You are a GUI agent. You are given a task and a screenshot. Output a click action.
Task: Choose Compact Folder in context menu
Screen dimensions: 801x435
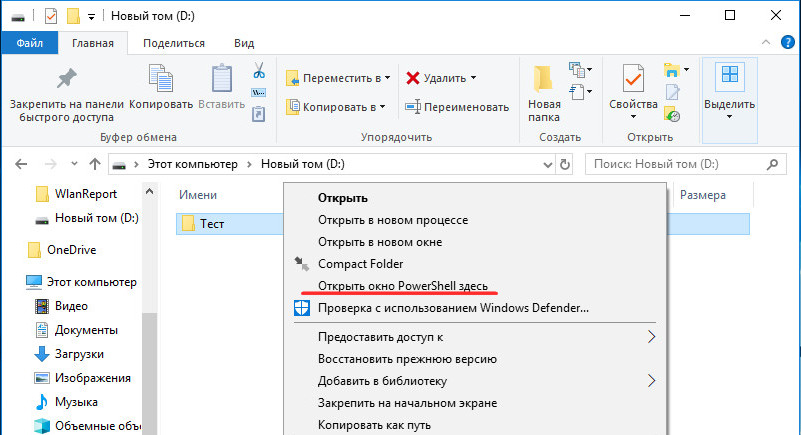[x=361, y=264]
